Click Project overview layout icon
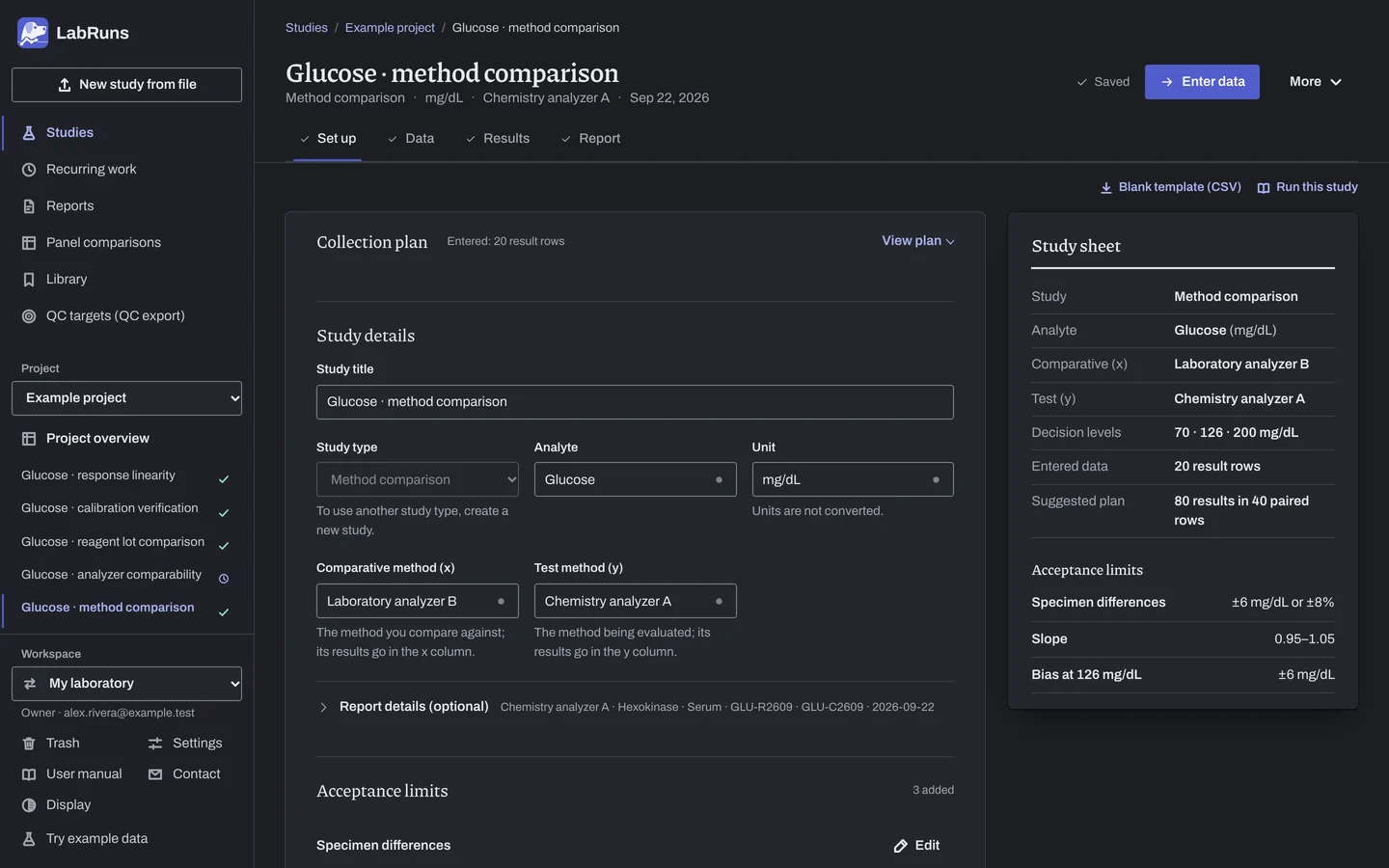 coord(29,439)
